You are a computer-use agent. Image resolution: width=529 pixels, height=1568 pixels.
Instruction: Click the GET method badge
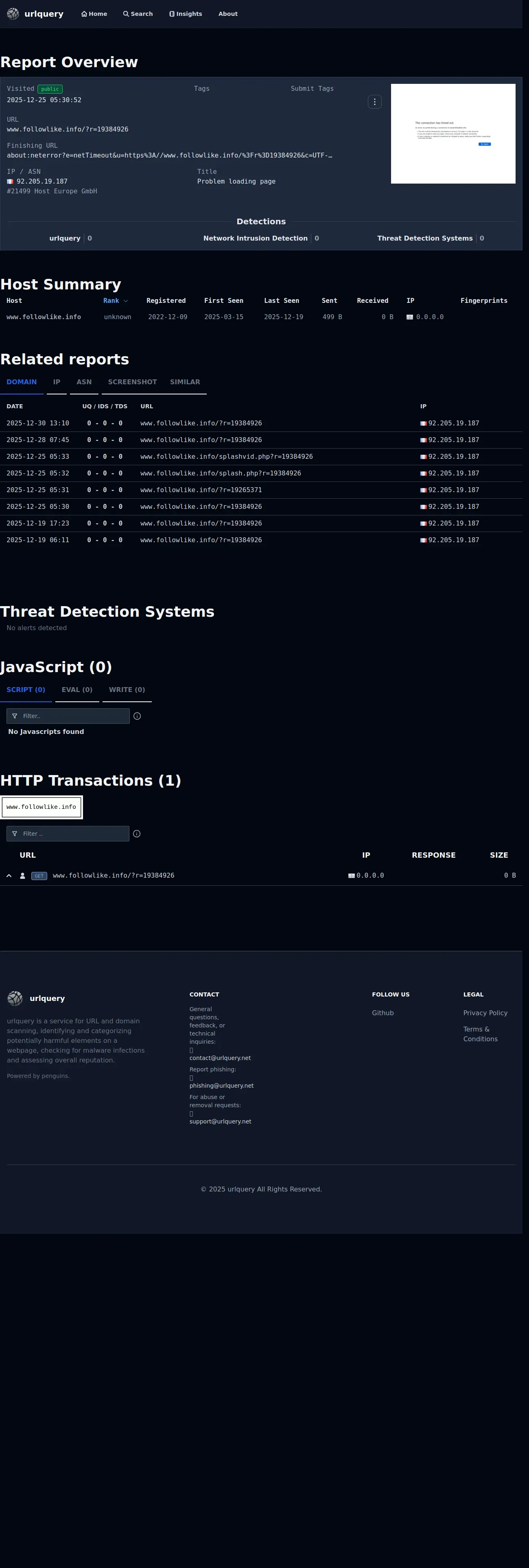click(x=39, y=876)
